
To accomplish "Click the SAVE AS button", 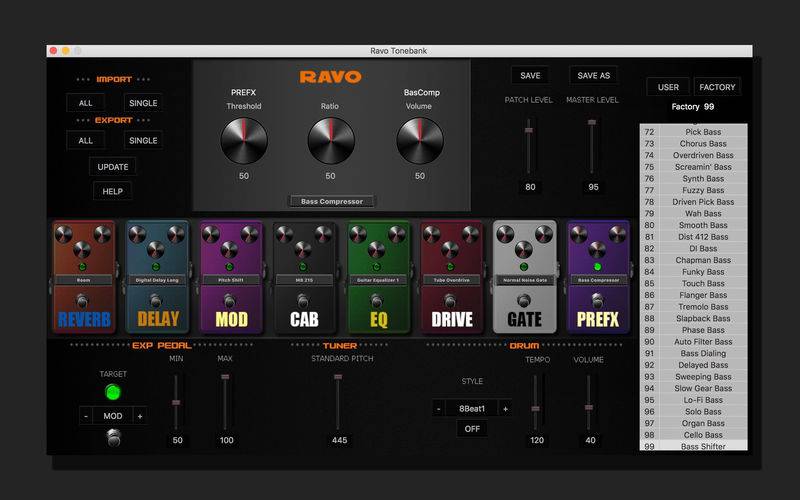I will coord(593,76).
